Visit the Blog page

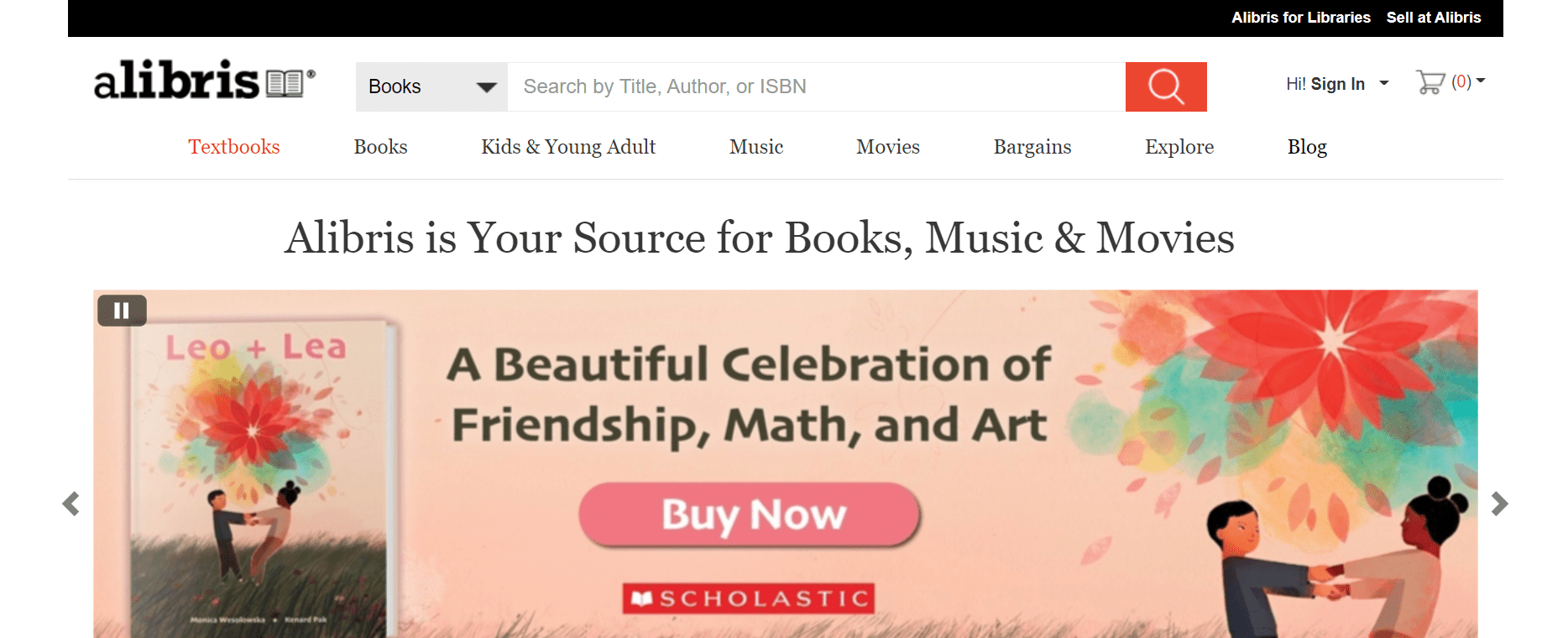[x=1307, y=147]
